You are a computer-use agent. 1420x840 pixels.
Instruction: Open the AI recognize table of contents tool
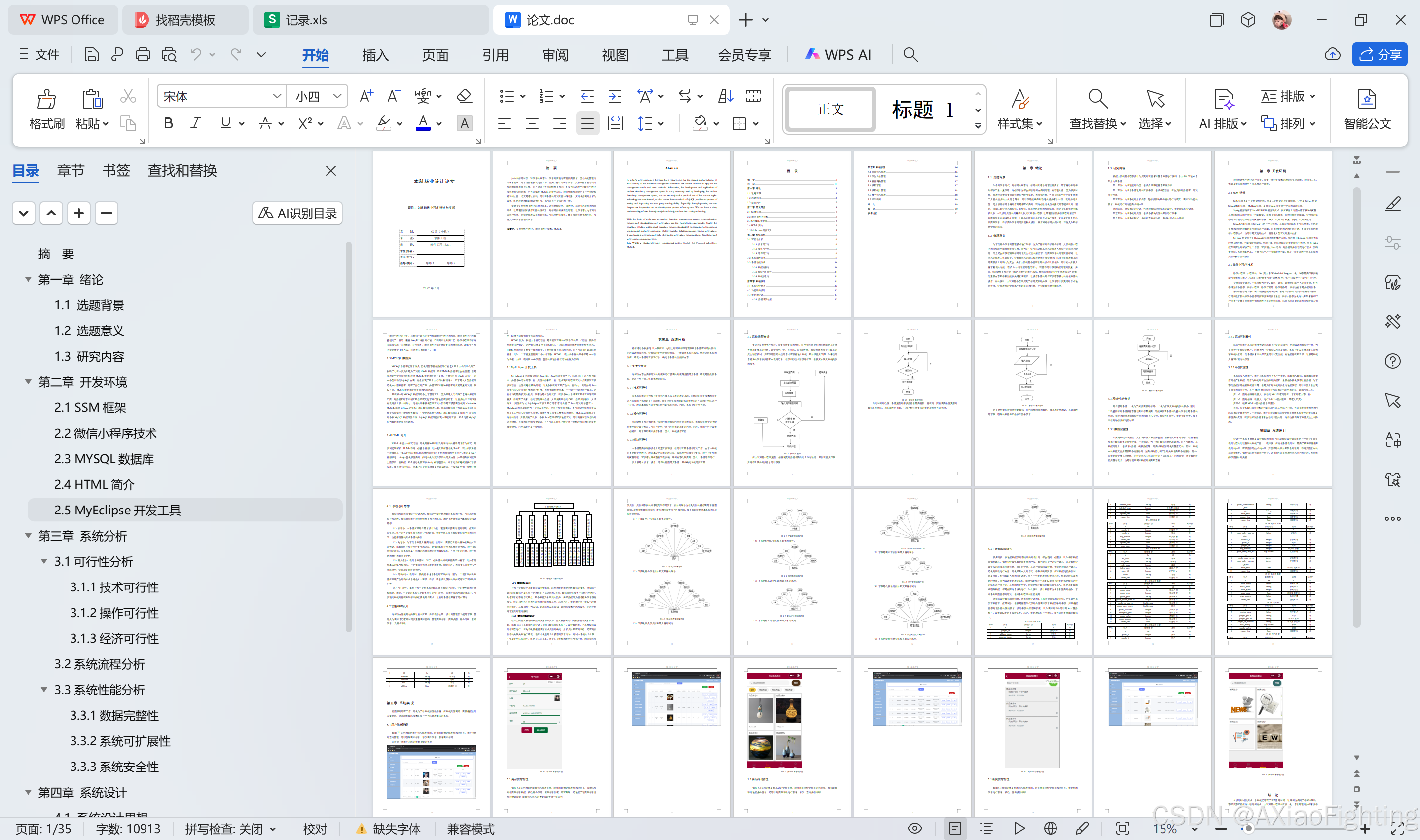tap(298, 214)
